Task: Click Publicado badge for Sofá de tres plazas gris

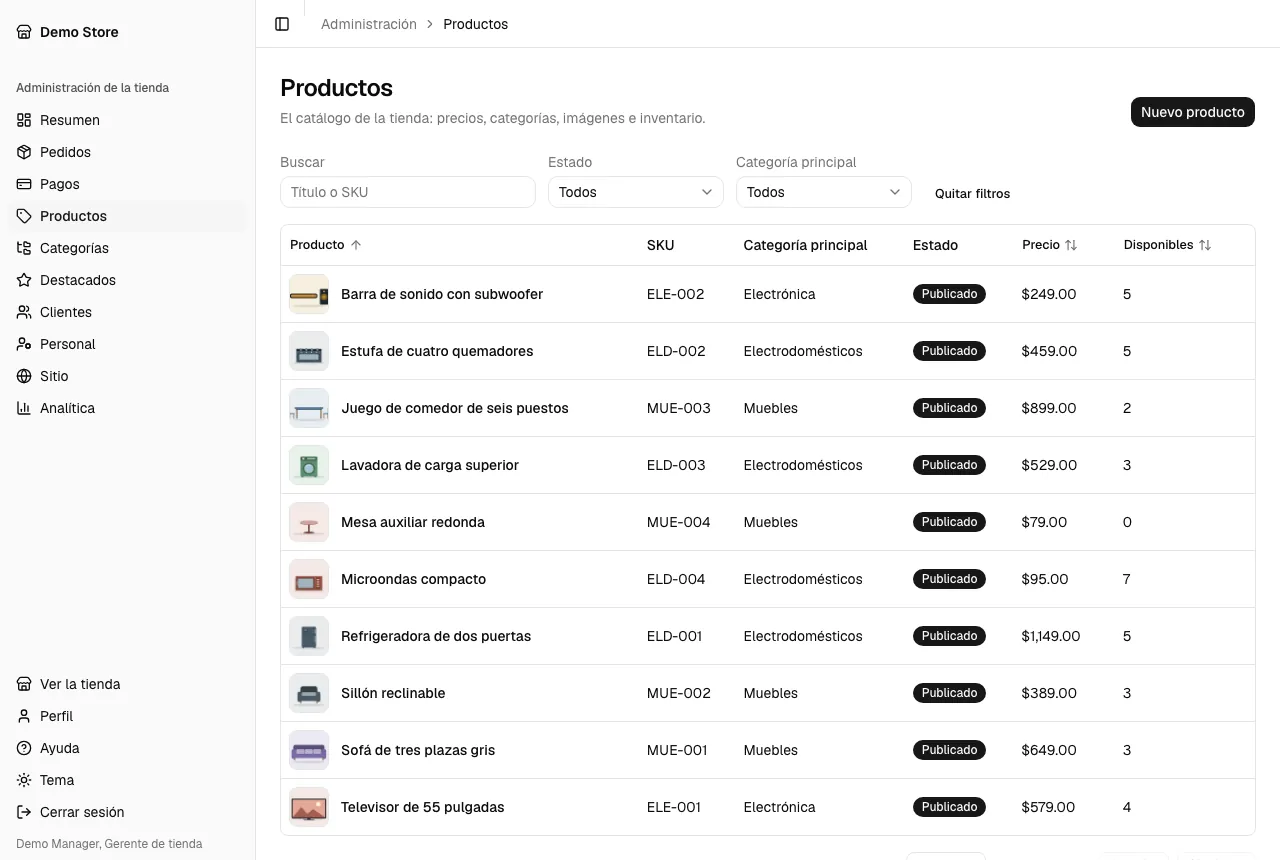Action: [949, 750]
